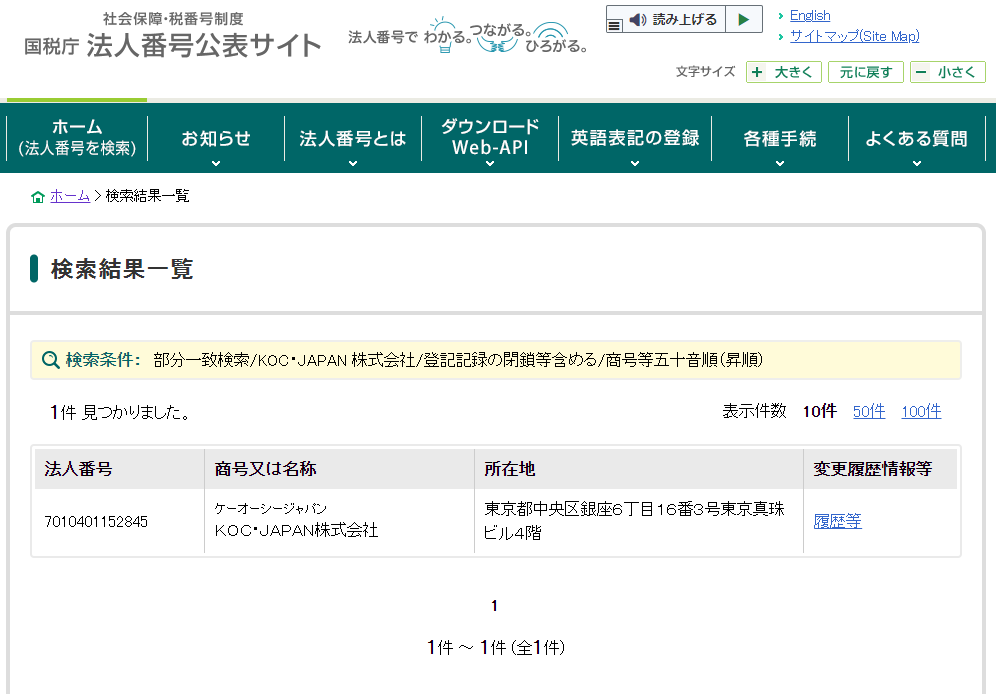This screenshot has width=996, height=694.
Task: Expand the よくある質問 dropdown chevron
Action: pyautogui.click(x=917, y=163)
